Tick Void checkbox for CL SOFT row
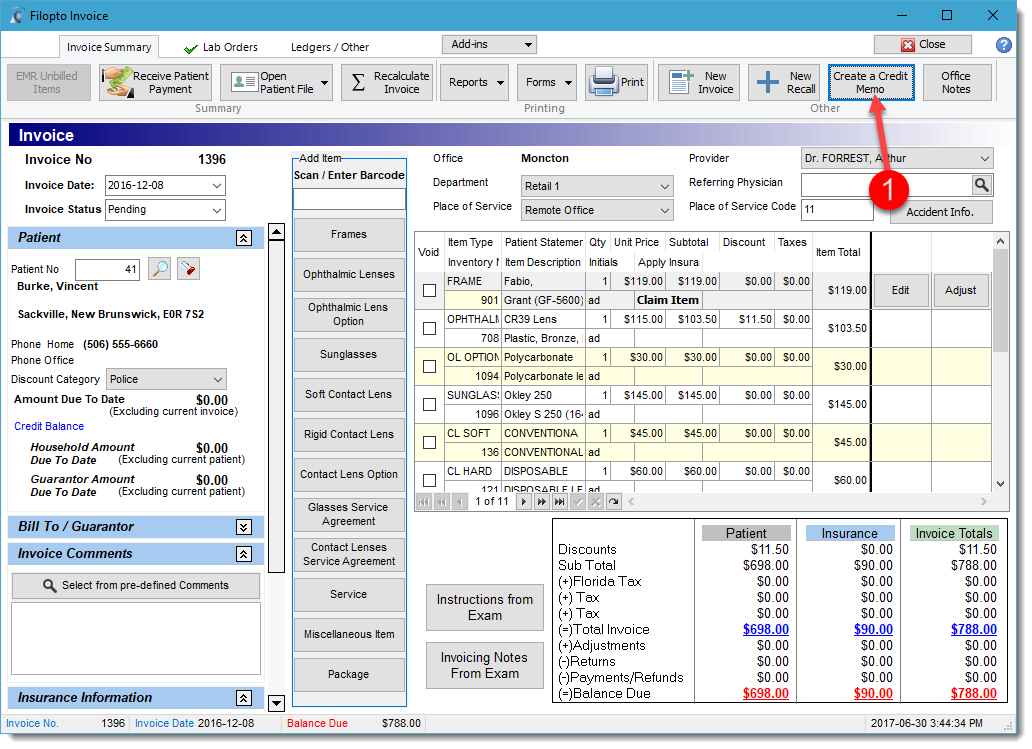 coord(429,442)
